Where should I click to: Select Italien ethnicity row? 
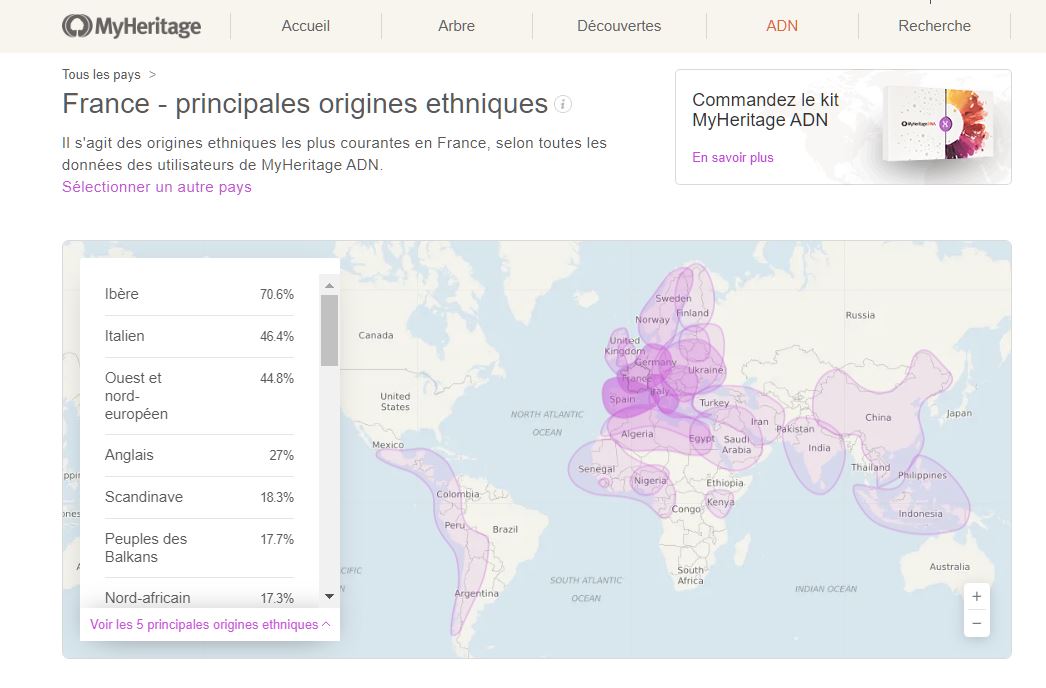tap(199, 336)
